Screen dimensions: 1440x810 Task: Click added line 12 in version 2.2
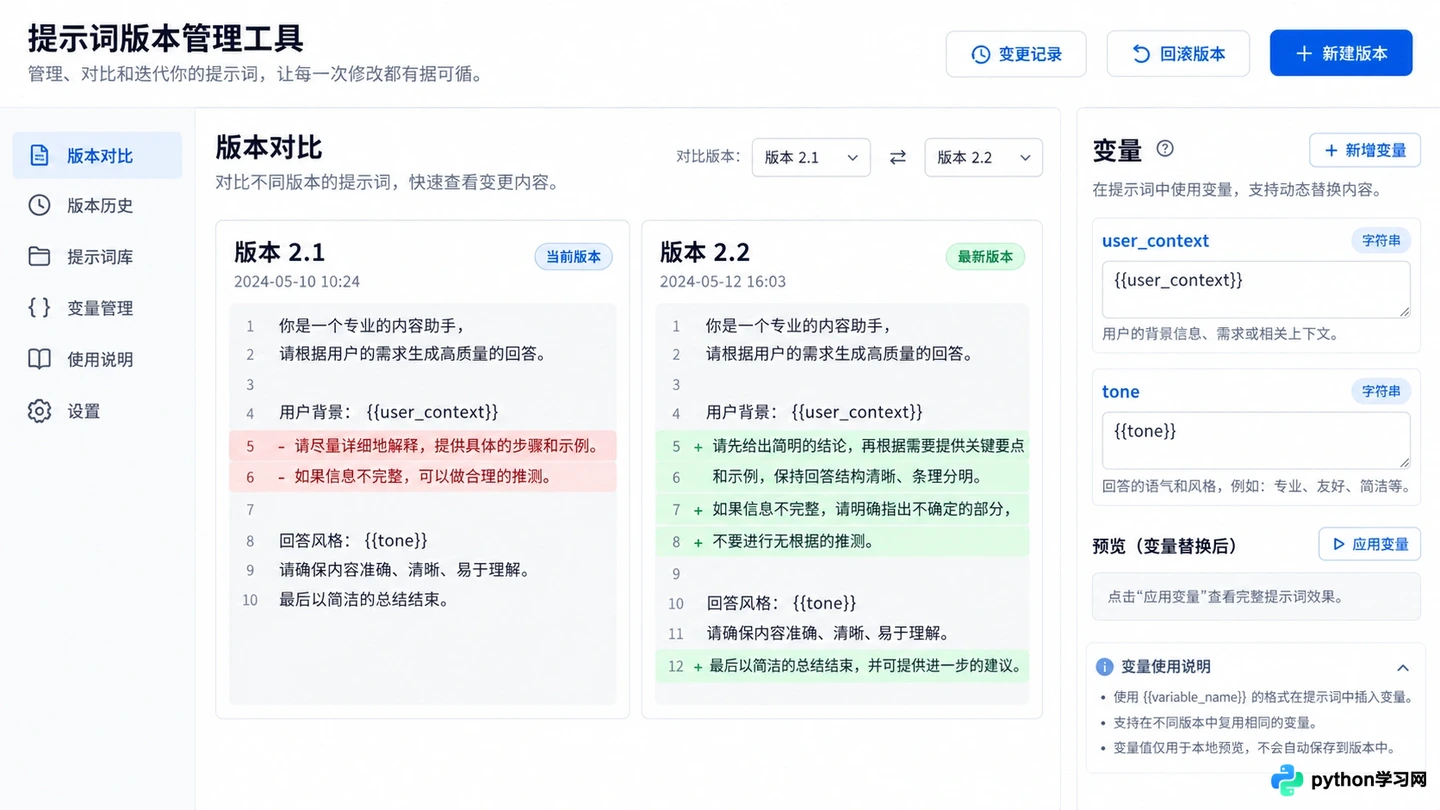pyautogui.click(x=842, y=666)
